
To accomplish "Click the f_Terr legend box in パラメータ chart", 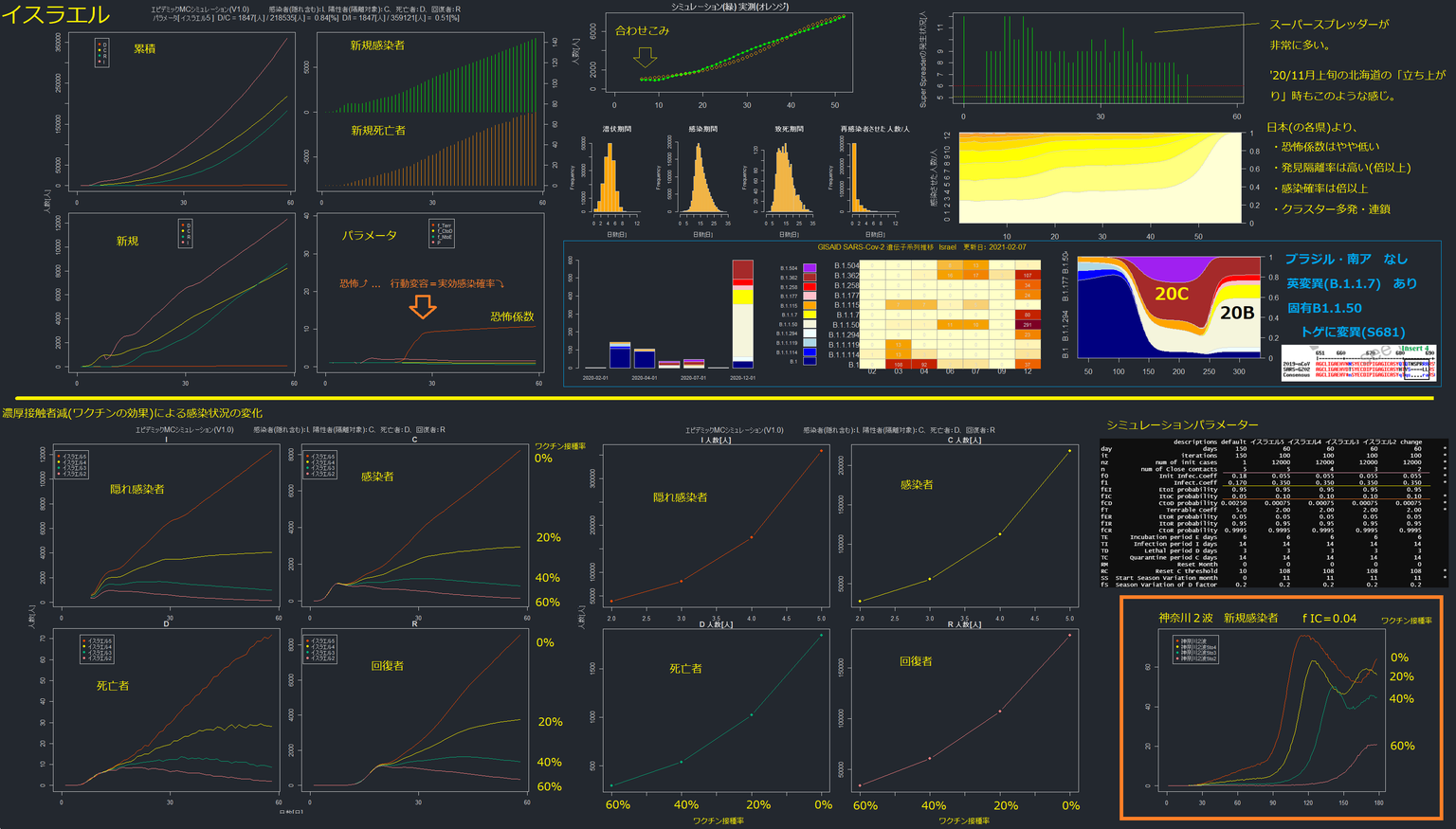I will point(442,234).
